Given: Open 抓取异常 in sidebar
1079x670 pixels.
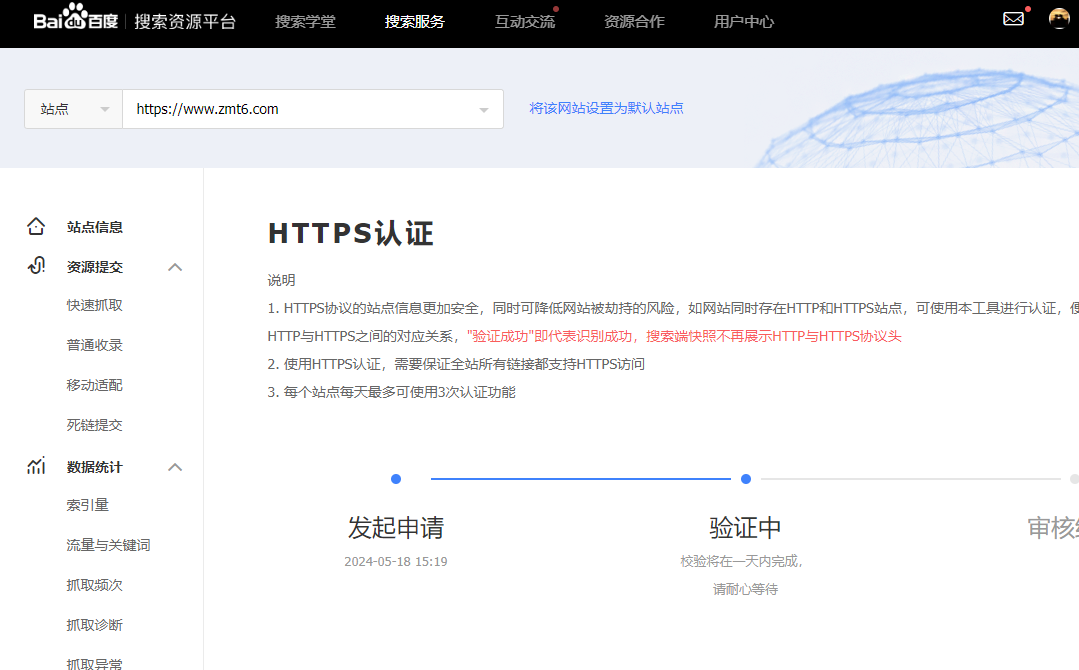Looking at the screenshot, I should pos(95,663).
